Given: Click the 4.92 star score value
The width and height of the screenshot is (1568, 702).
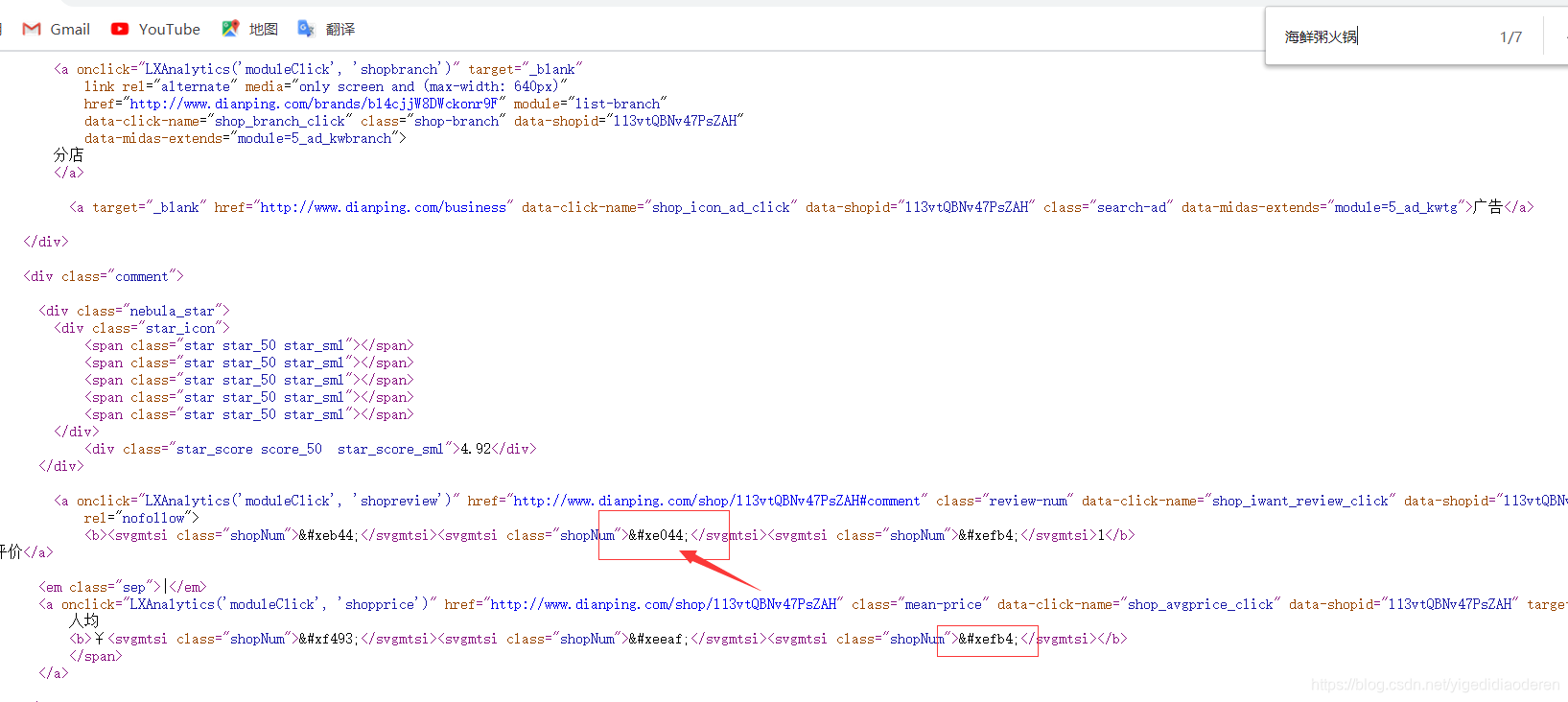Looking at the screenshot, I should [476, 449].
